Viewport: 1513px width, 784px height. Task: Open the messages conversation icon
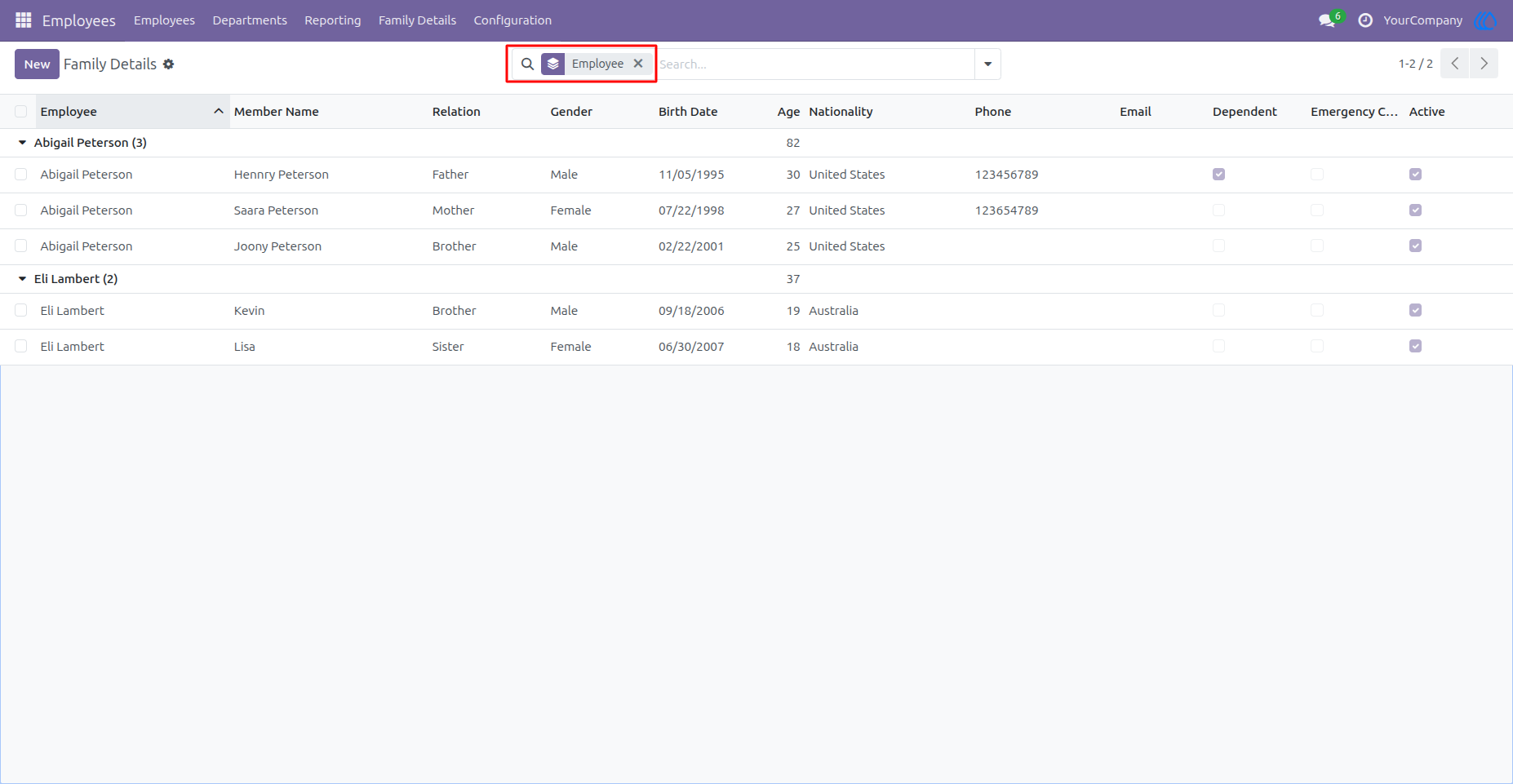coord(1327,20)
